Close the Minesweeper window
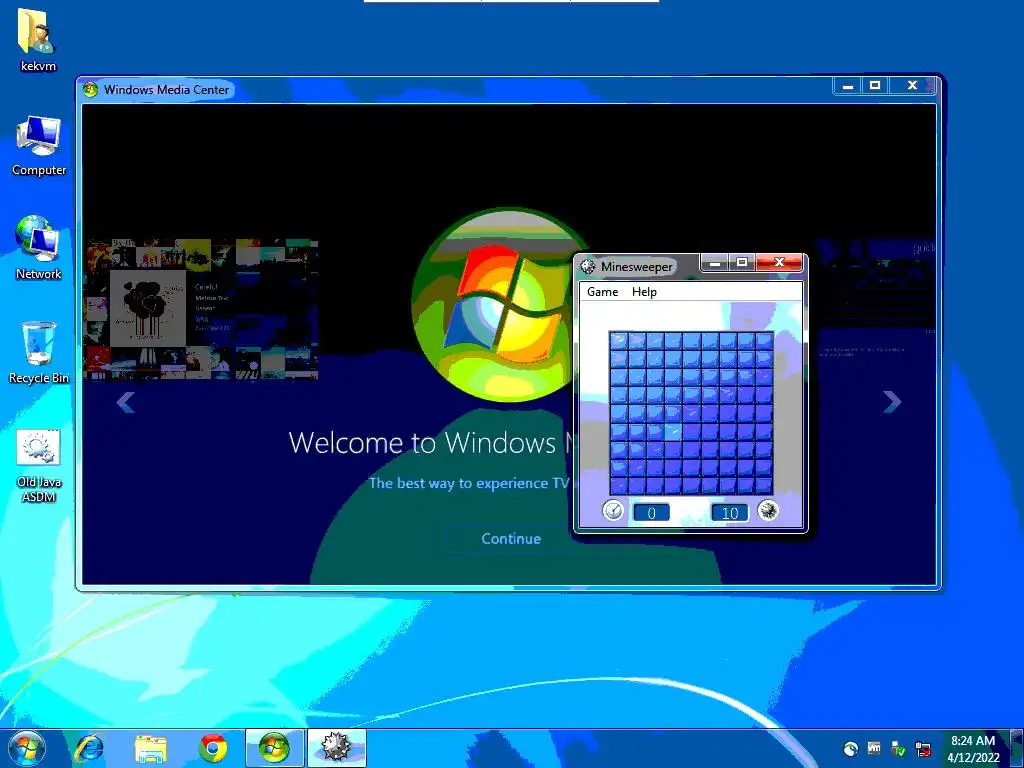 point(779,263)
